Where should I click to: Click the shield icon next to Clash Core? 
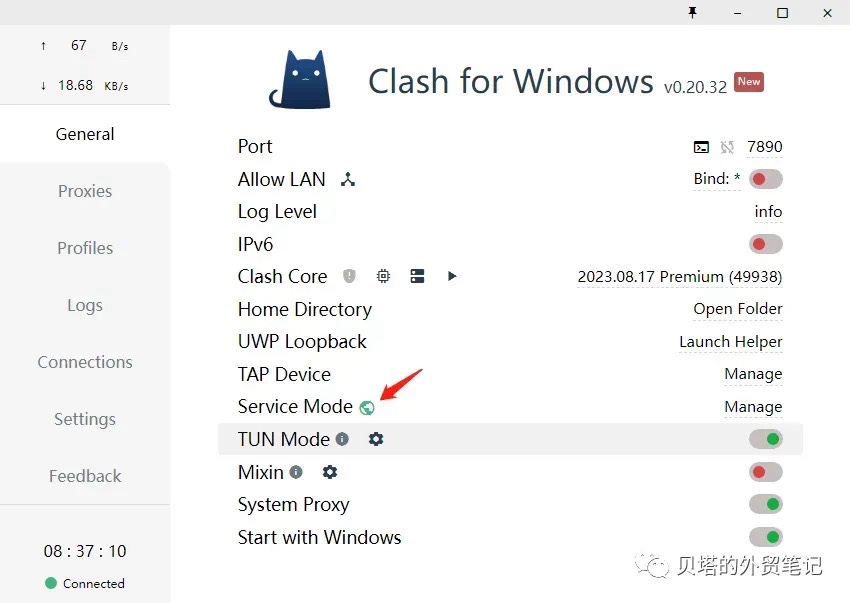click(x=349, y=276)
